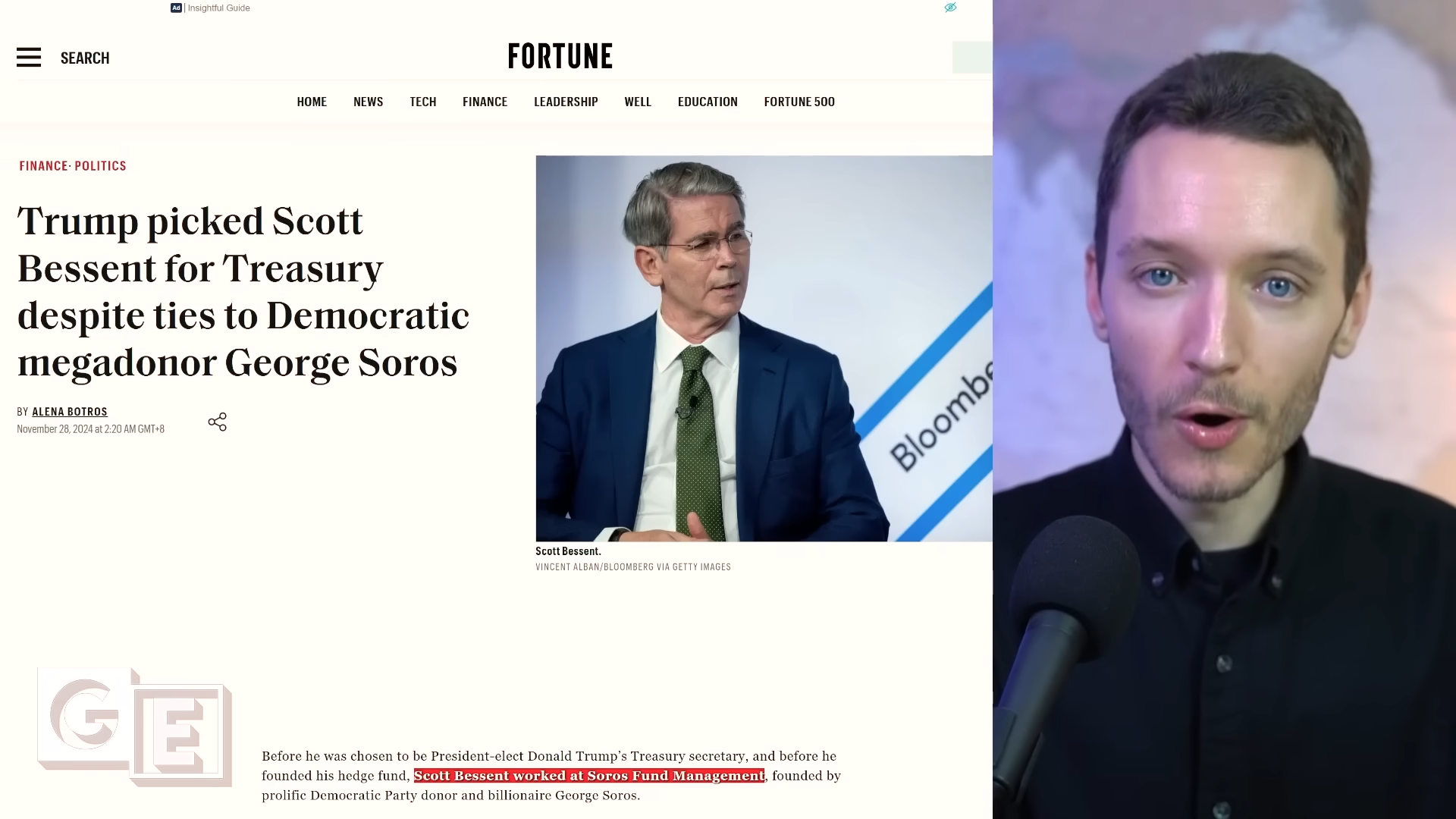
Task: Click the pale green header button
Action: point(972,58)
